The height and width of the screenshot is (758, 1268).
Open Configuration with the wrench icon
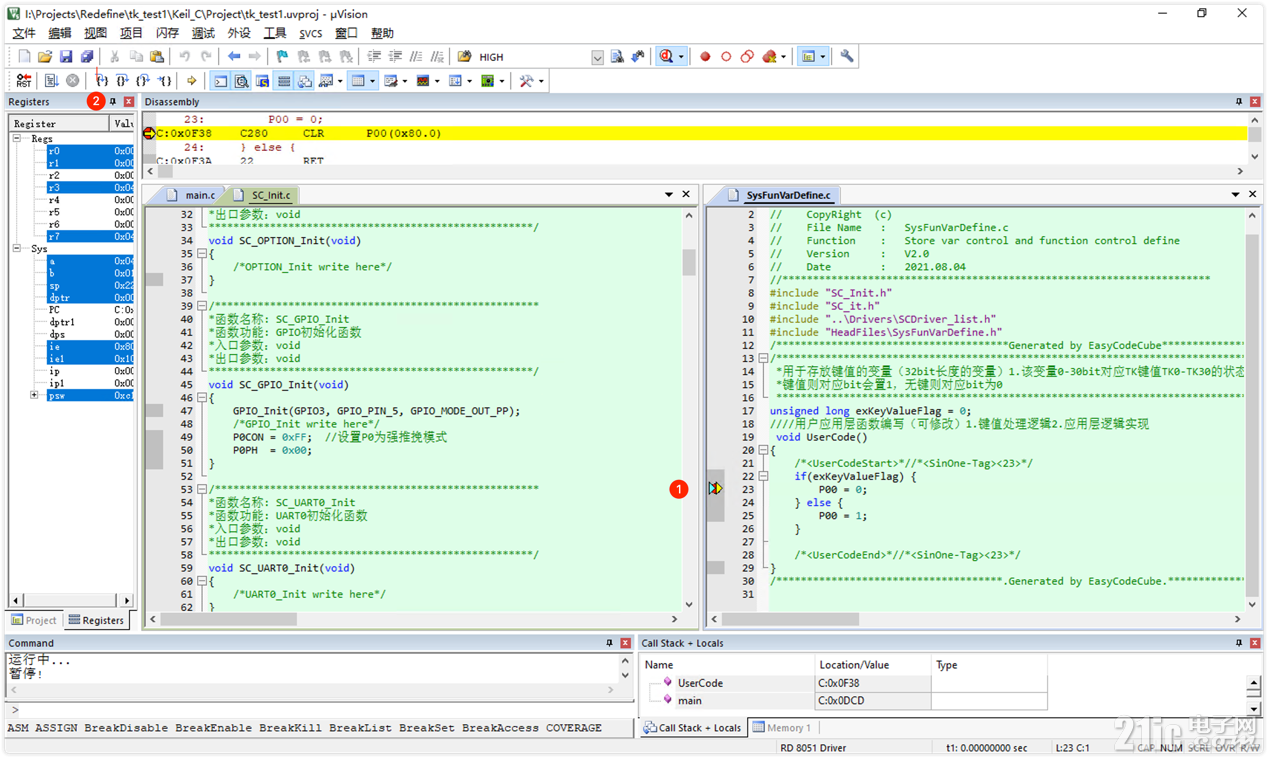point(846,57)
